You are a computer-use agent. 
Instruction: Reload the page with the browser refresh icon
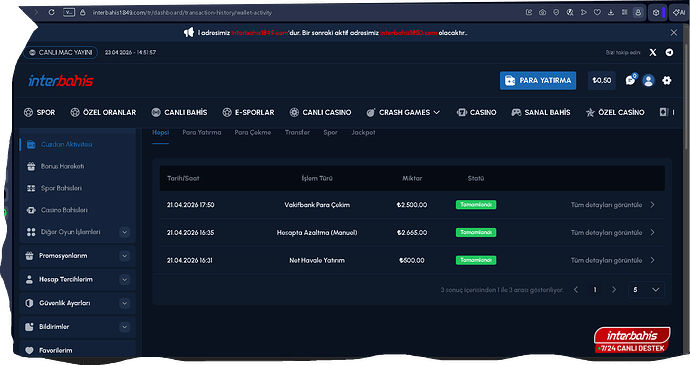pos(51,12)
